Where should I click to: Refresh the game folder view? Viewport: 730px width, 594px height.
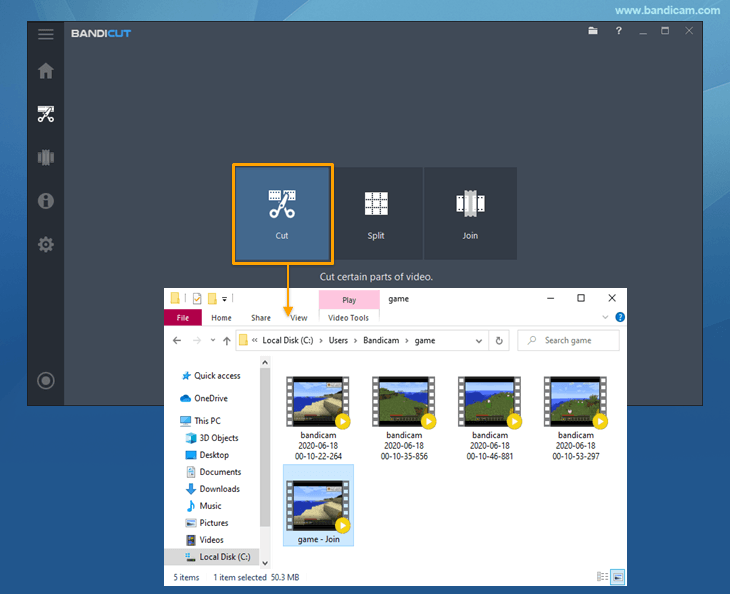(499, 341)
